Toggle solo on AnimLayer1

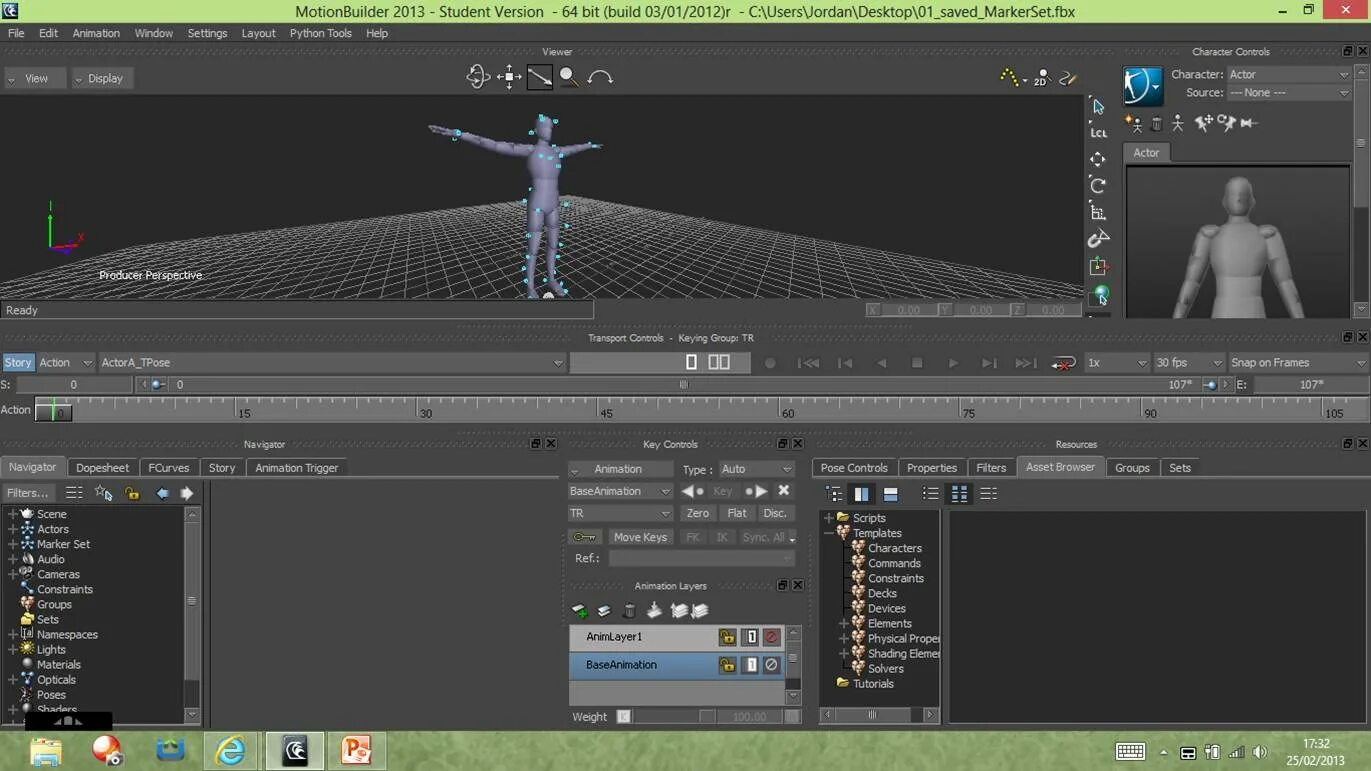tap(750, 637)
